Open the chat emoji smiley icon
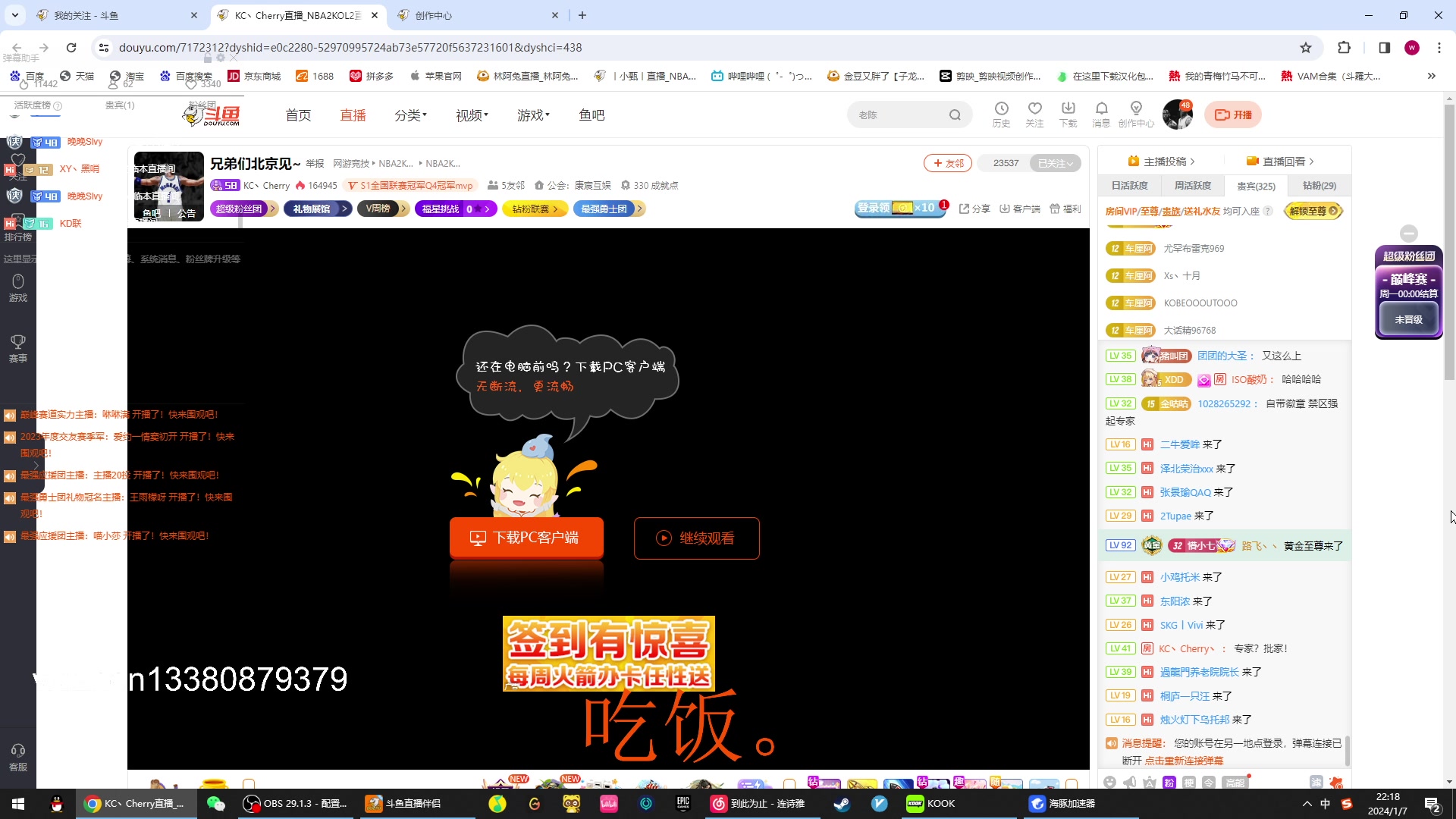This screenshot has height=819, width=1456. coord(1110,782)
